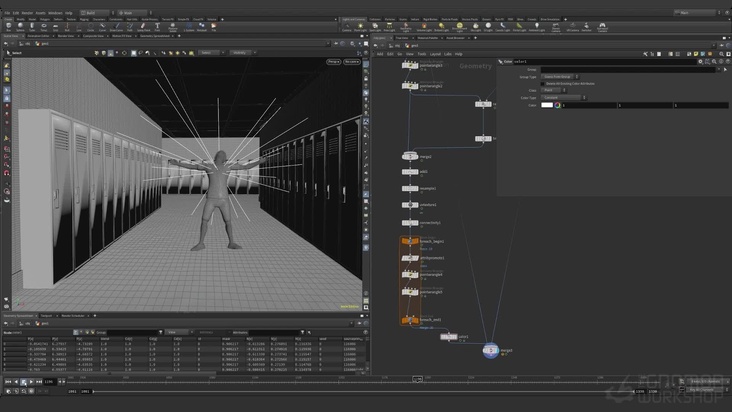Click the play forward button
Image resolution: width=732 pixels, height=412 pixels.
pos(31,382)
